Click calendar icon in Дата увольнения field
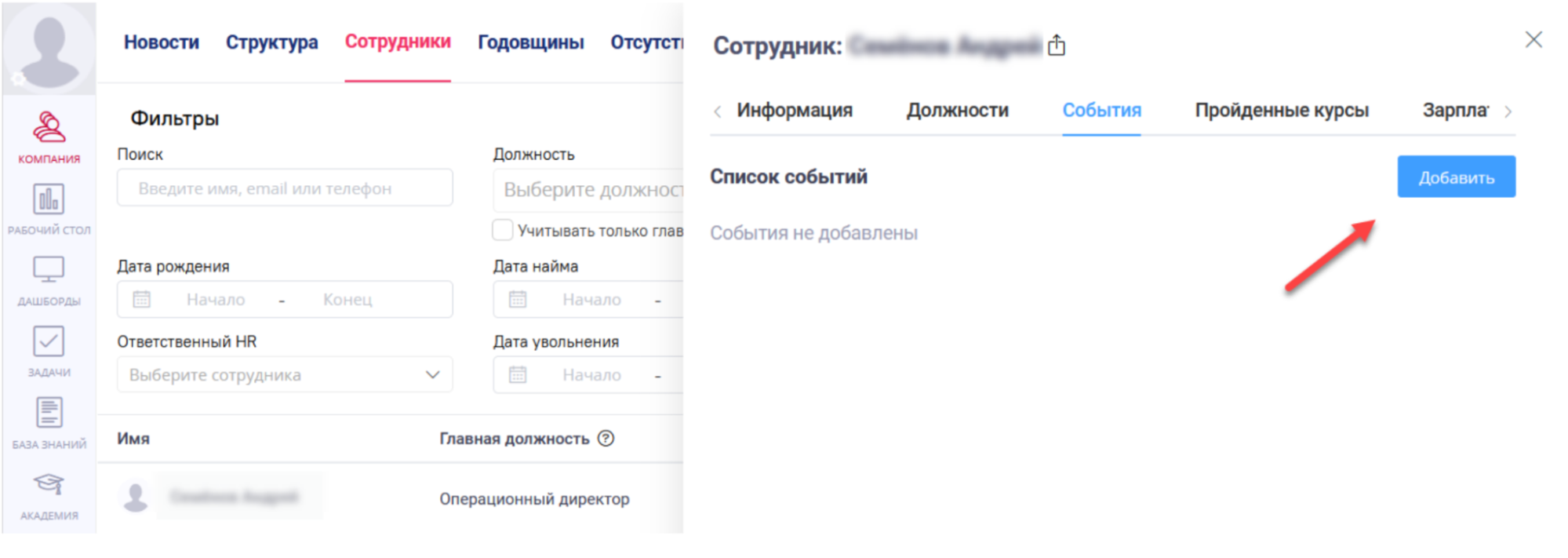The width and height of the screenshot is (1568, 558). tap(518, 374)
